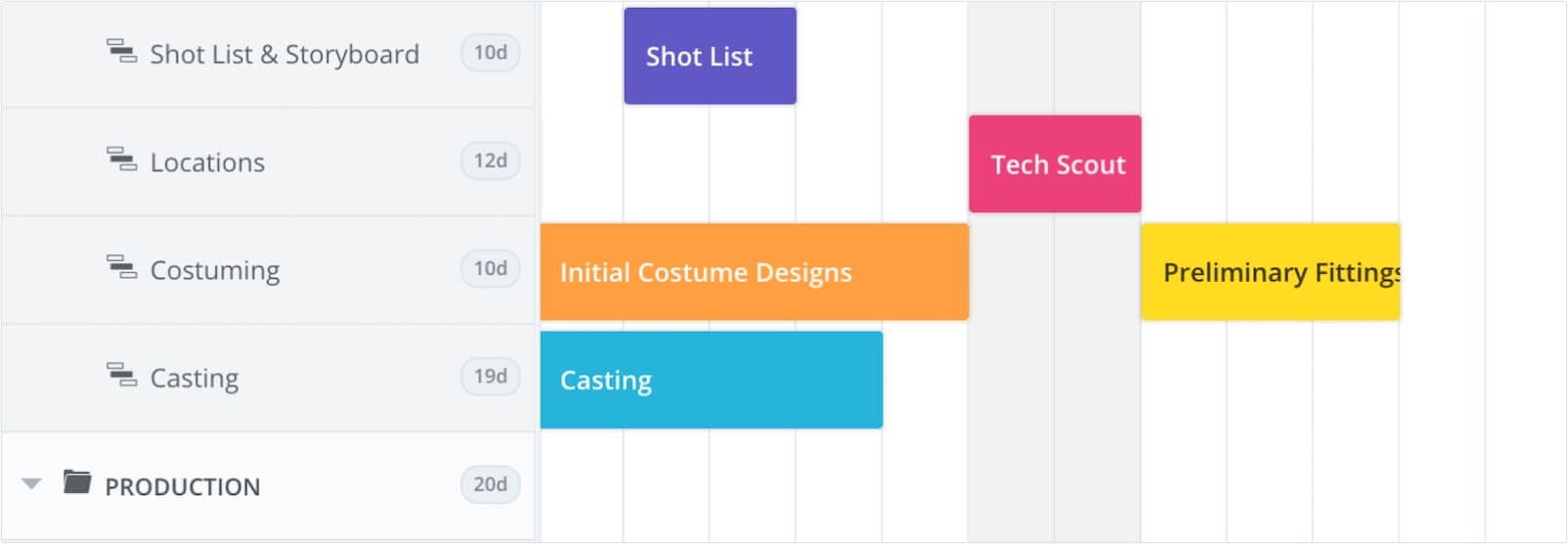Click the 12d duration badge for Locations
This screenshot has width=1568, height=544.
click(491, 160)
